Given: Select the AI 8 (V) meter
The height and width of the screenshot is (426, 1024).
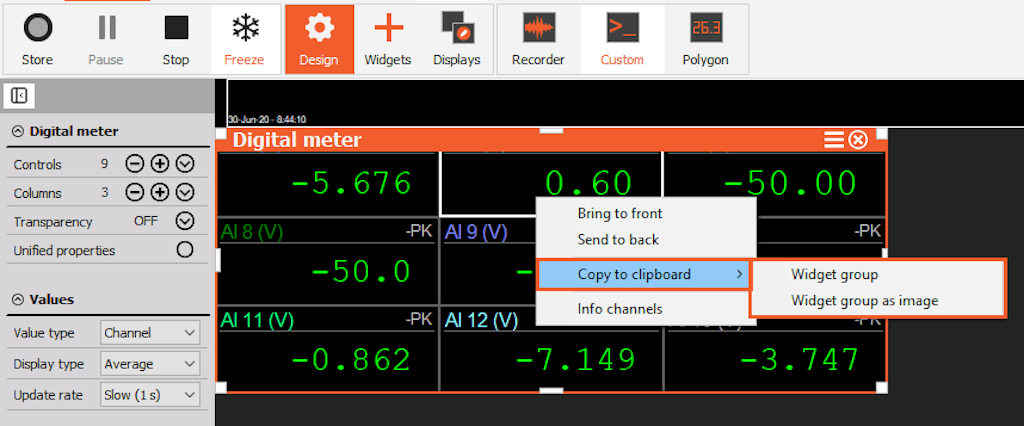Looking at the screenshot, I should [328, 261].
